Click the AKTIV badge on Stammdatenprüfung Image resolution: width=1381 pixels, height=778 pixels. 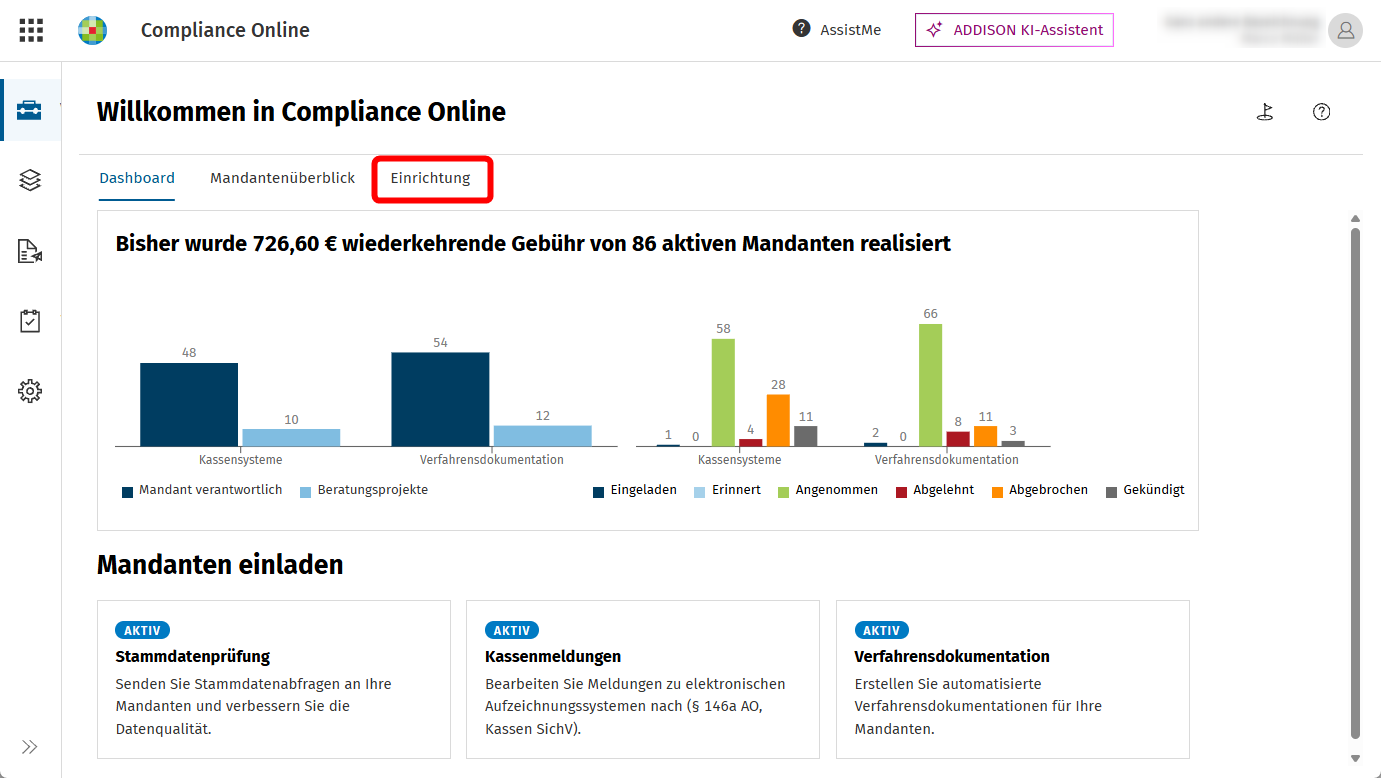[143, 631]
